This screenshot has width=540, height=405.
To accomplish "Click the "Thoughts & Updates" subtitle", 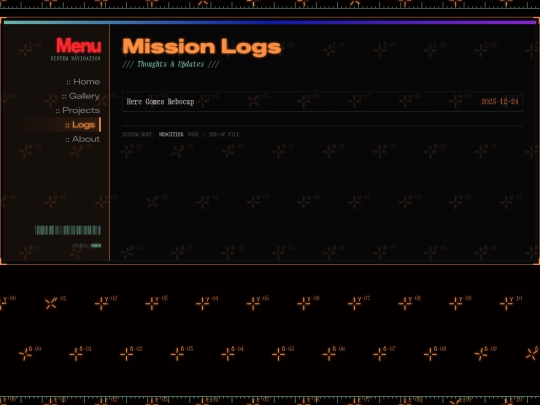I will point(171,64).
